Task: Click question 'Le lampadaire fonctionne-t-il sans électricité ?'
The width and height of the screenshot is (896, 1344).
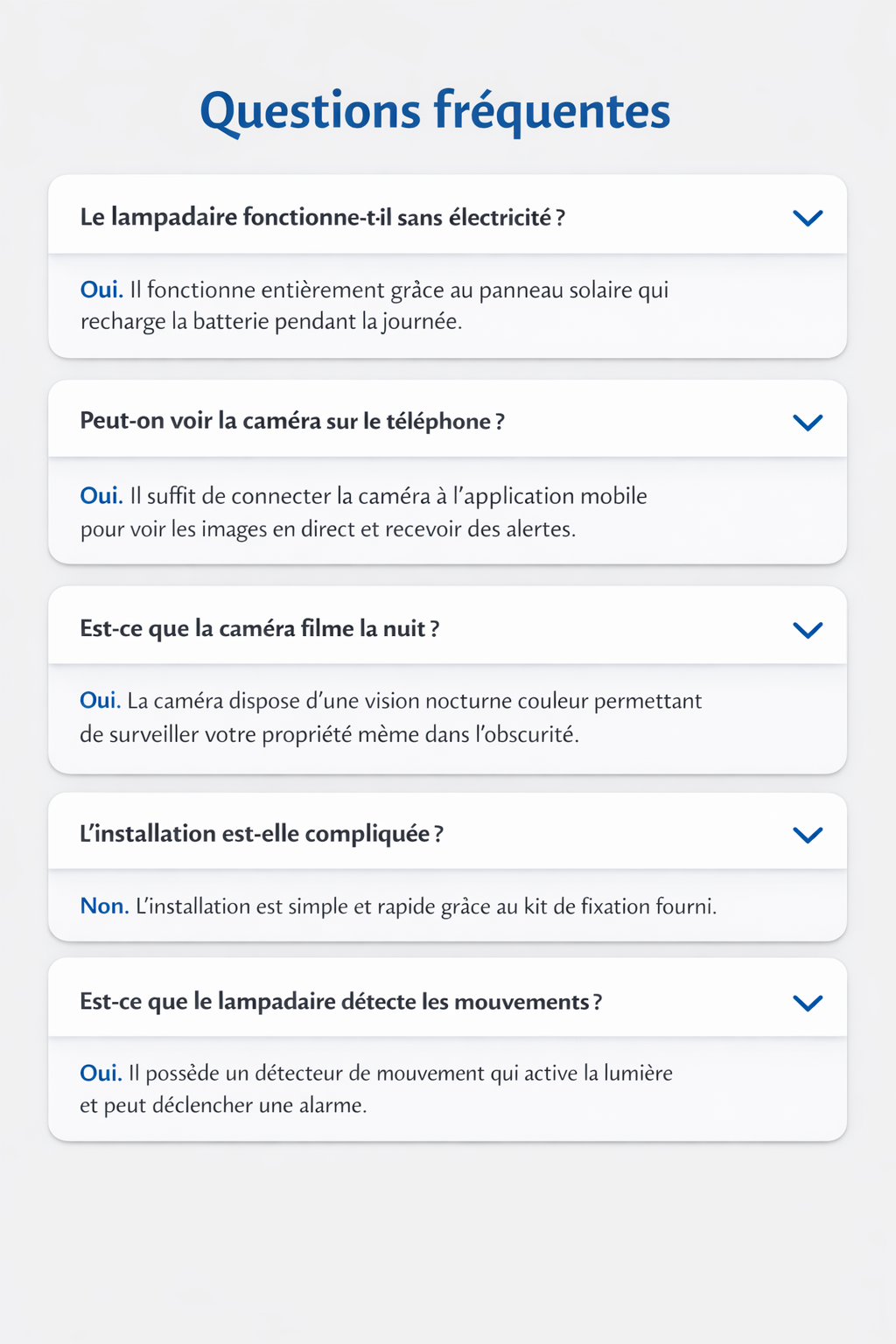Action: pyautogui.click(x=322, y=217)
